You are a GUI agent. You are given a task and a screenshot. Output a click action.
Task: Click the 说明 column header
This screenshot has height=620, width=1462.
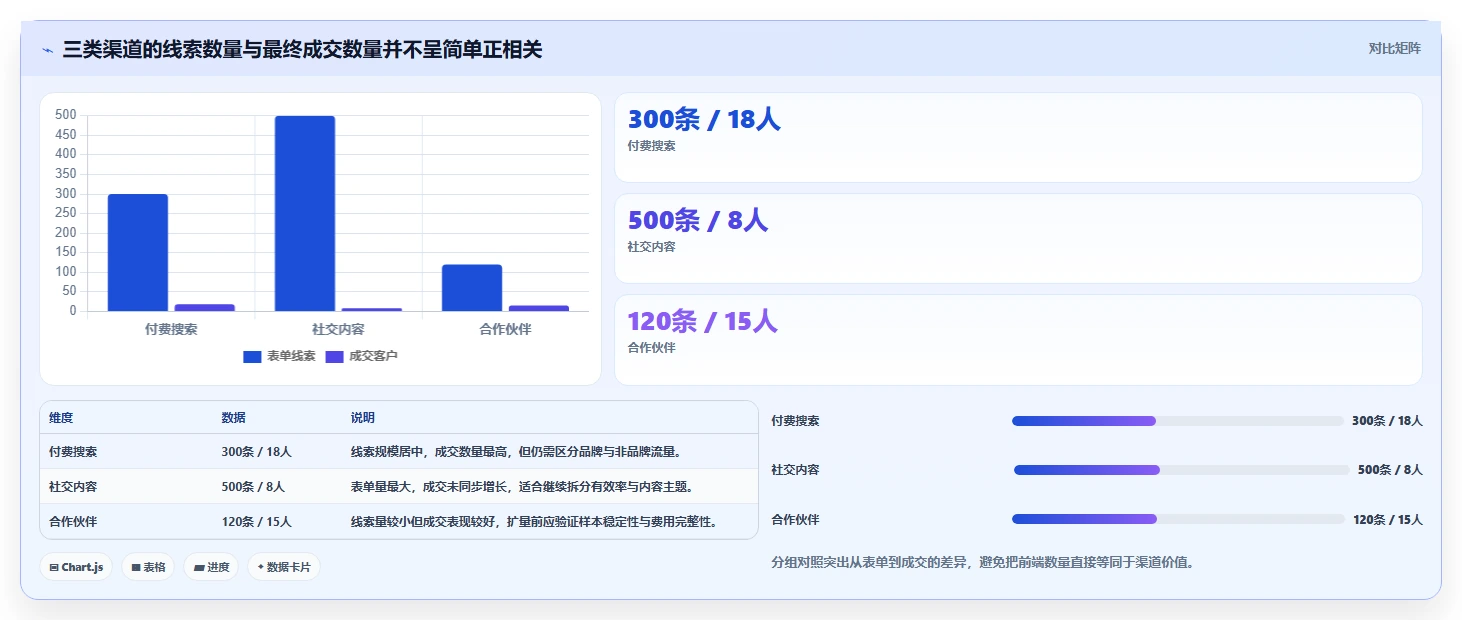click(363, 418)
